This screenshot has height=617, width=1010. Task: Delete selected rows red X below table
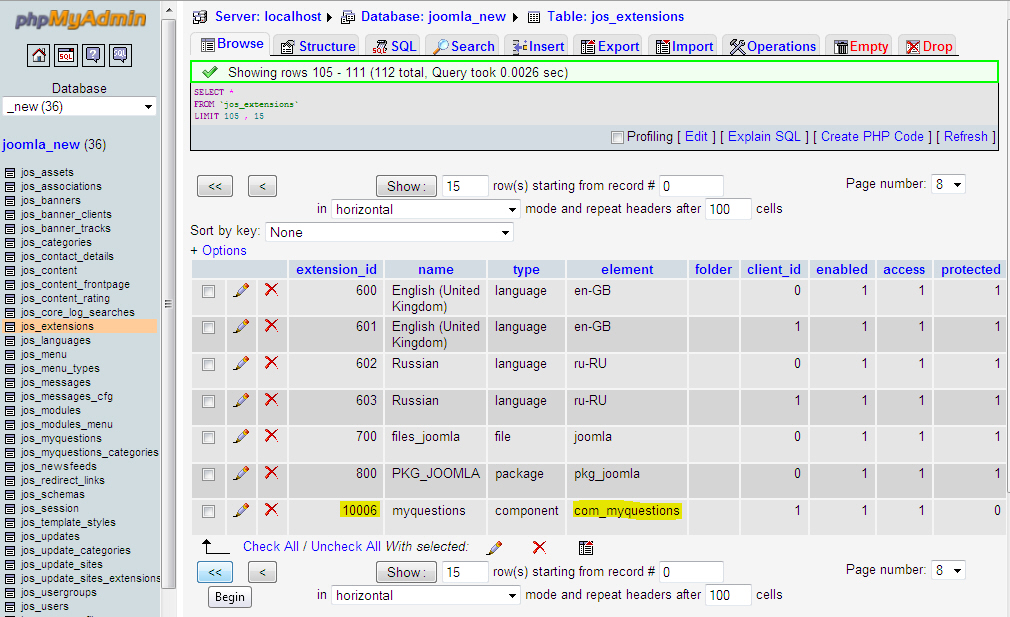tap(539, 547)
